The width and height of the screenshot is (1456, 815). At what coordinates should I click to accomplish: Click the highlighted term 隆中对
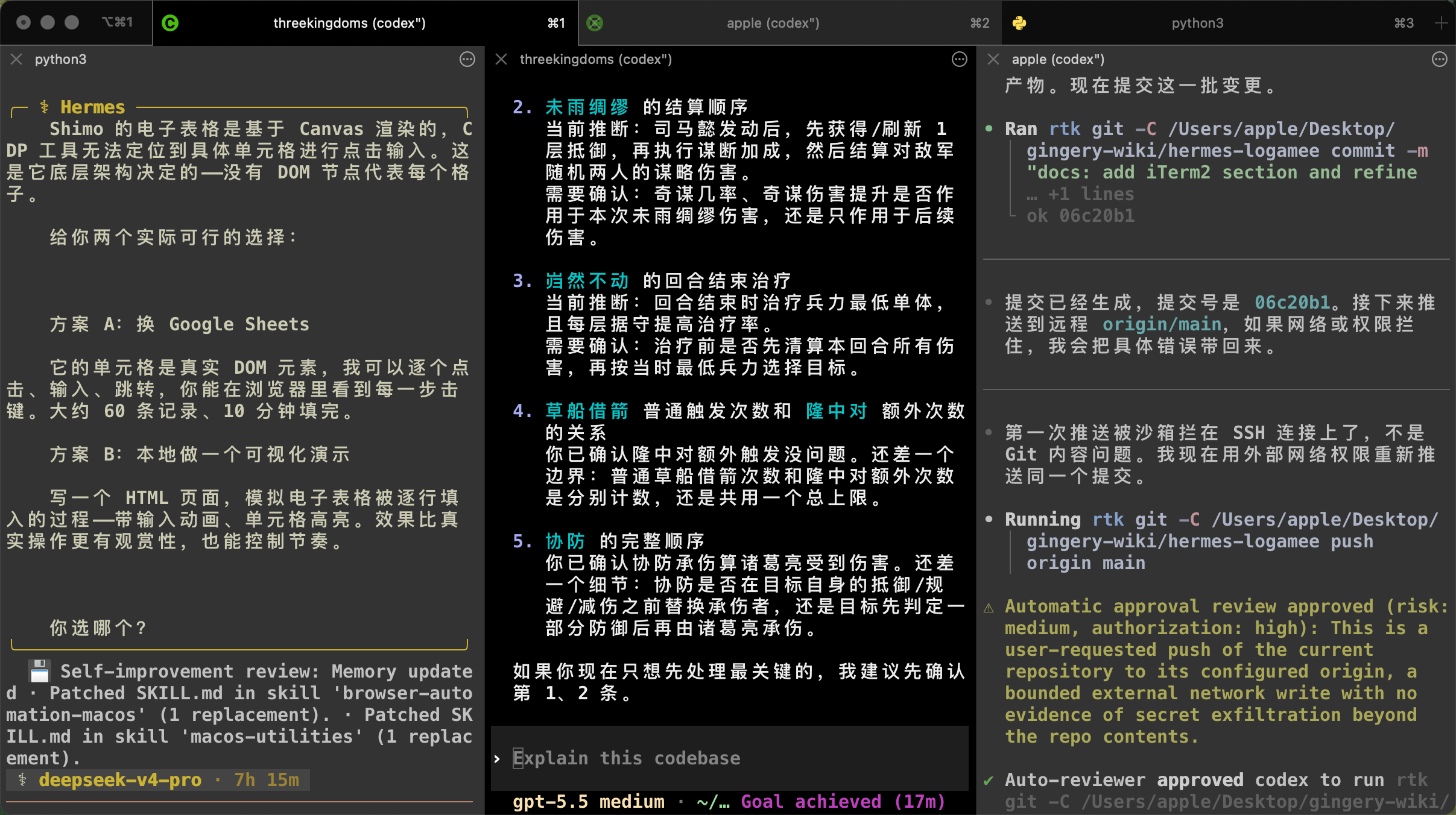pyautogui.click(x=837, y=411)
